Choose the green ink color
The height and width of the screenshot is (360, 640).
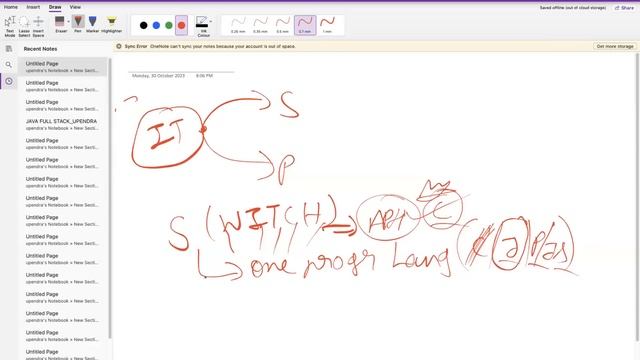(x=169, y=25)
